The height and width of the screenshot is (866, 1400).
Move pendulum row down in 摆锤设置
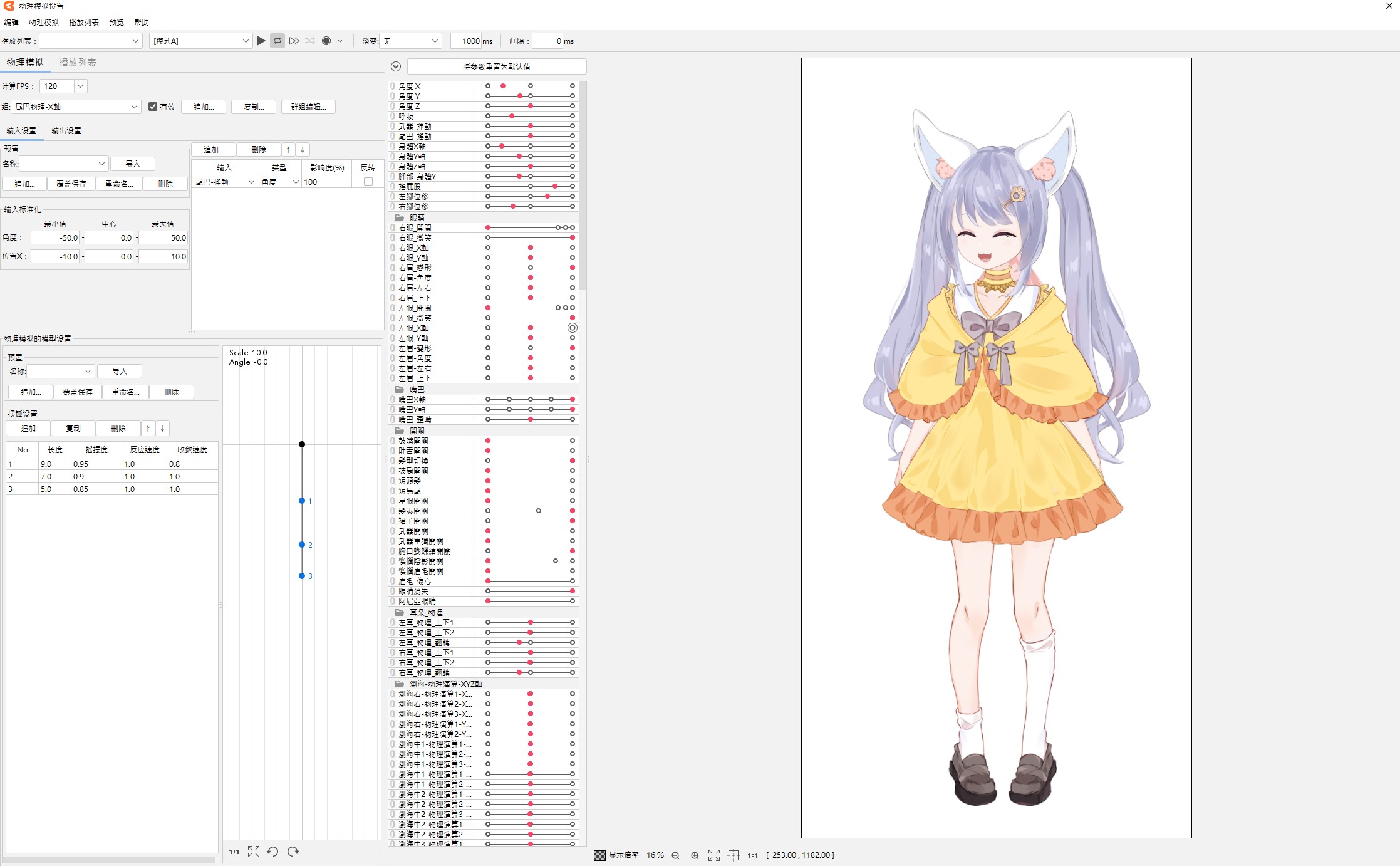coord(162,429)
